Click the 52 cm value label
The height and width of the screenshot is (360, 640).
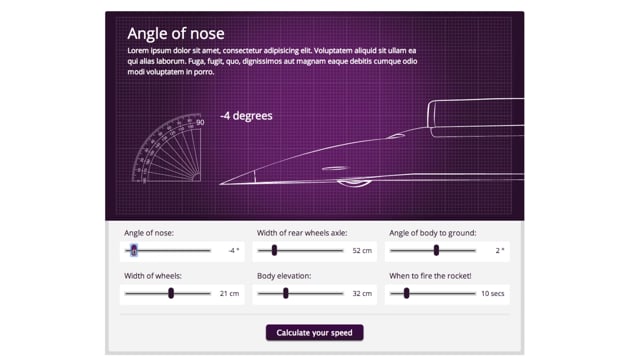[362, 251]
